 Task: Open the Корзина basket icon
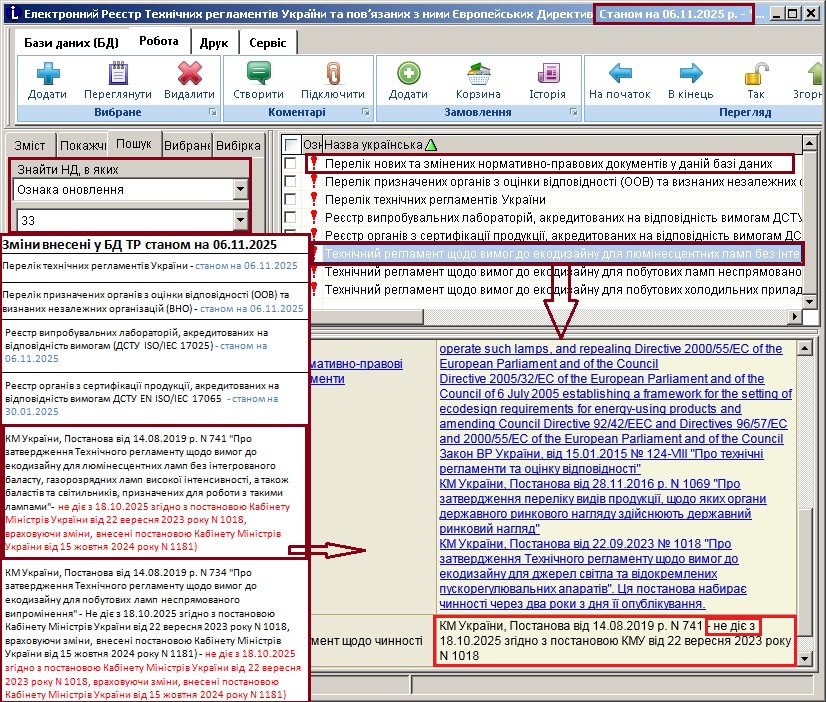471,74
